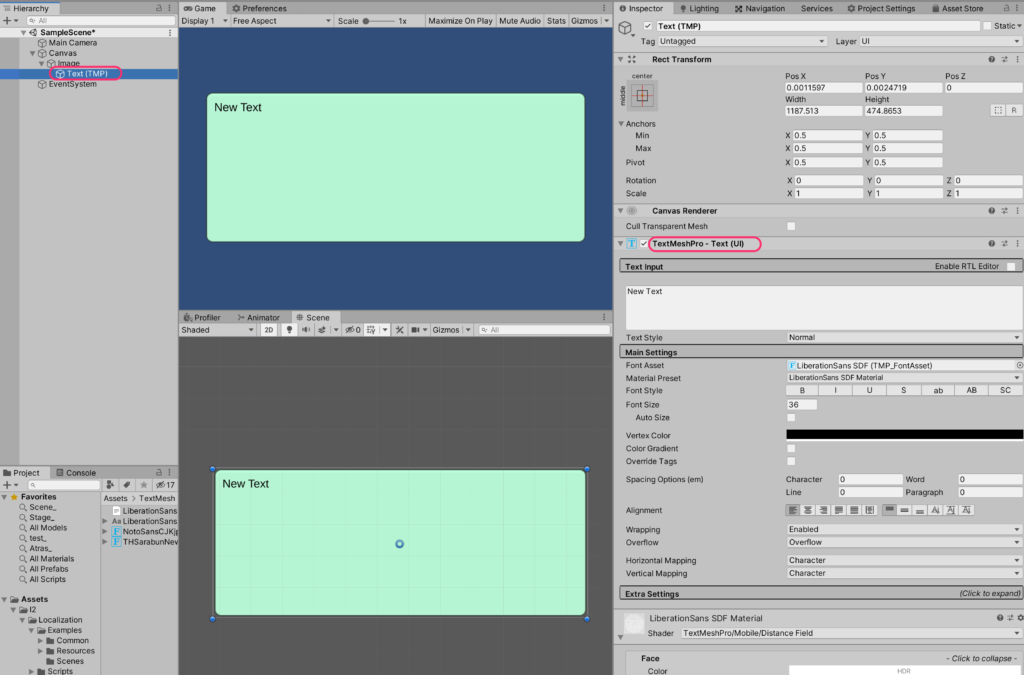Click the add plus icon in Hierarchy
The height and width of the screenshot is (675, 1024).
pyautogui.click(x=7, y=20)
